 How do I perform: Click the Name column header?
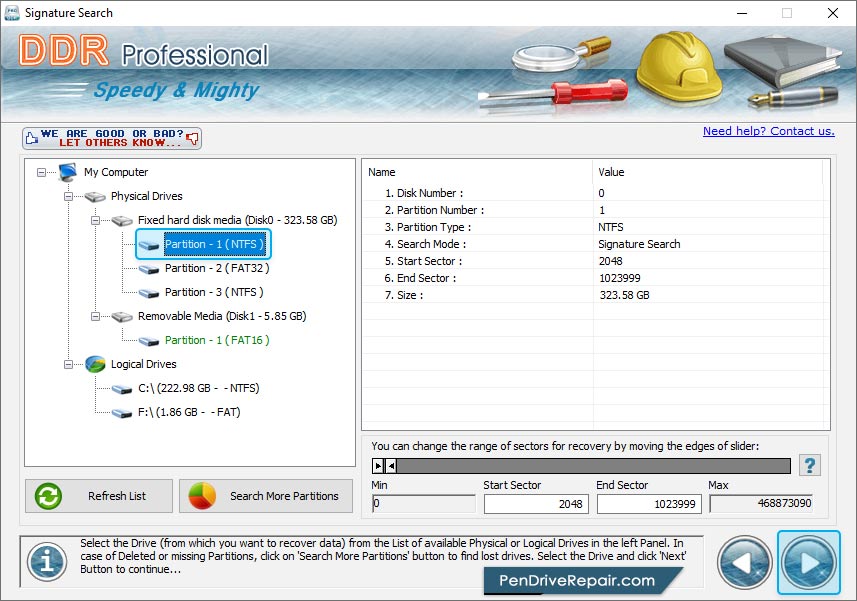click(478, 172)
